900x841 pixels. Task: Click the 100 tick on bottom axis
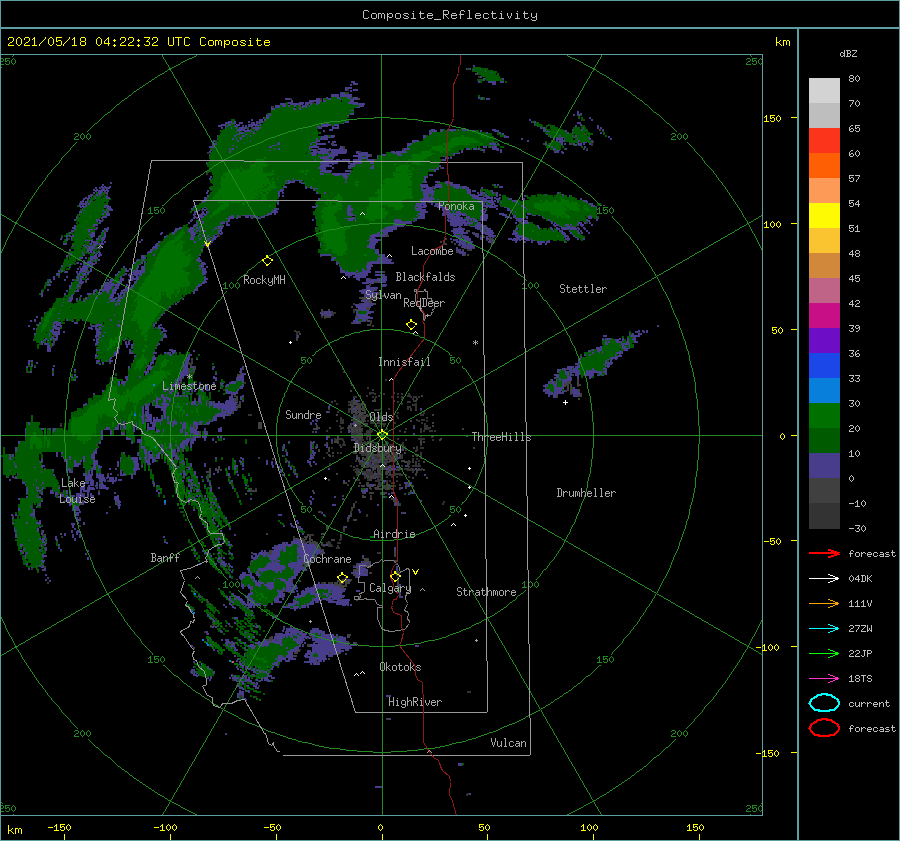[589, 828]
